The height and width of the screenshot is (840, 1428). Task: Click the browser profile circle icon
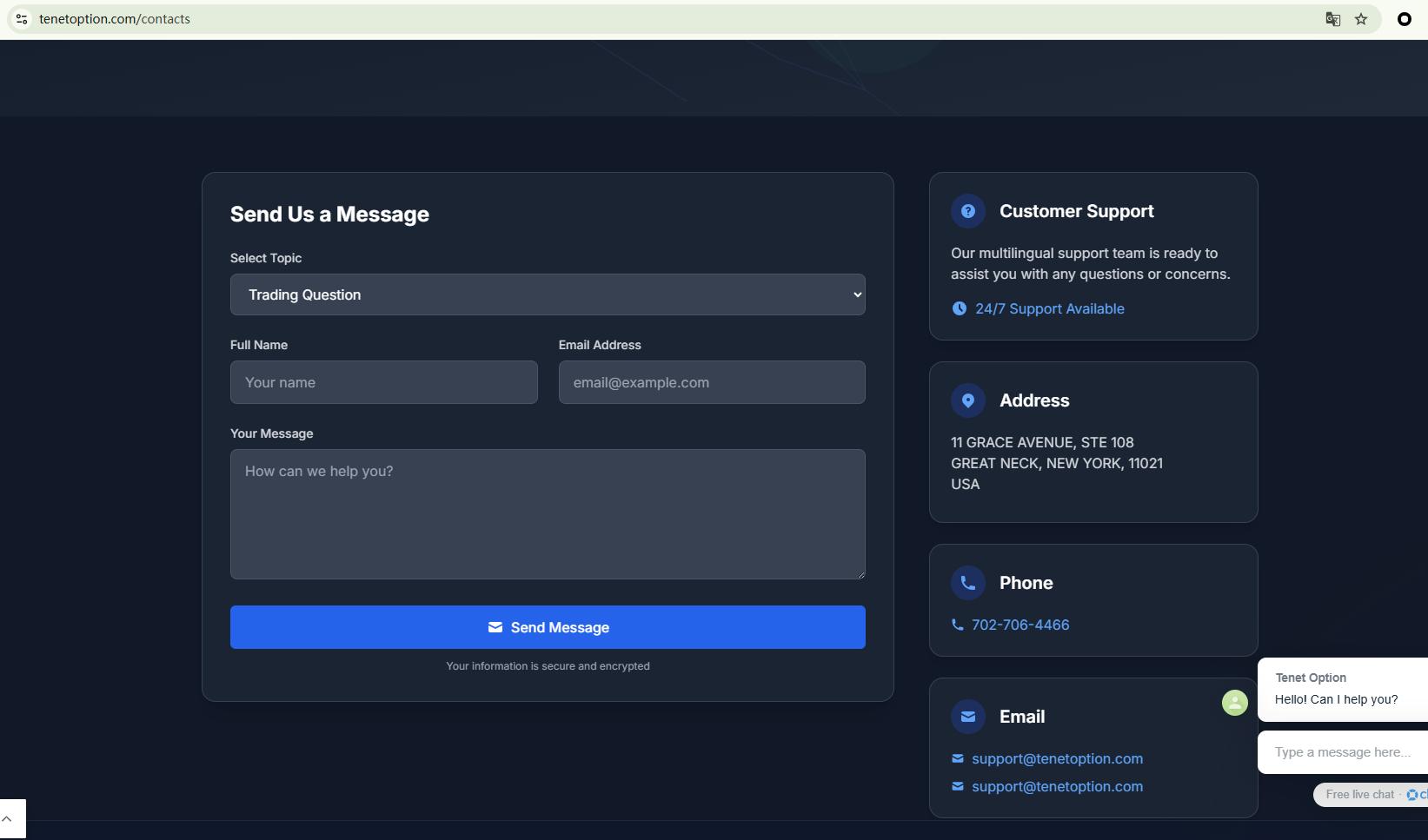(1404, 19)
